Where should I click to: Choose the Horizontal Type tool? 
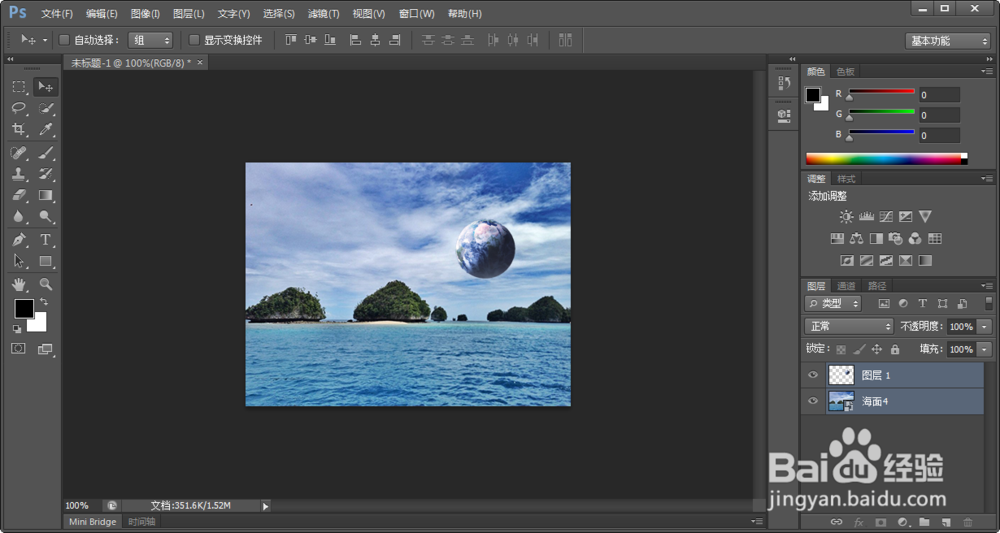point(46,239)
